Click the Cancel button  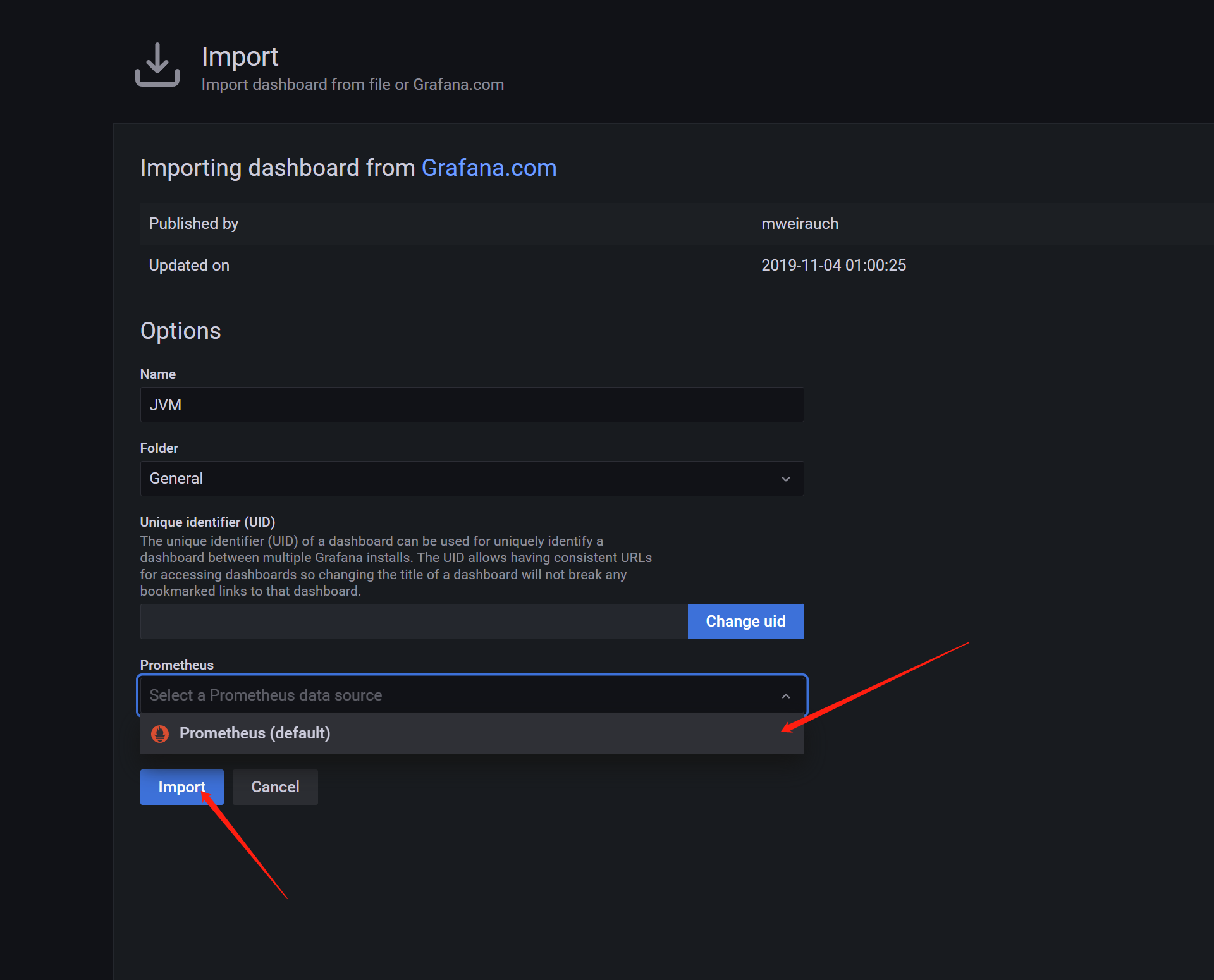pos(275,787)
